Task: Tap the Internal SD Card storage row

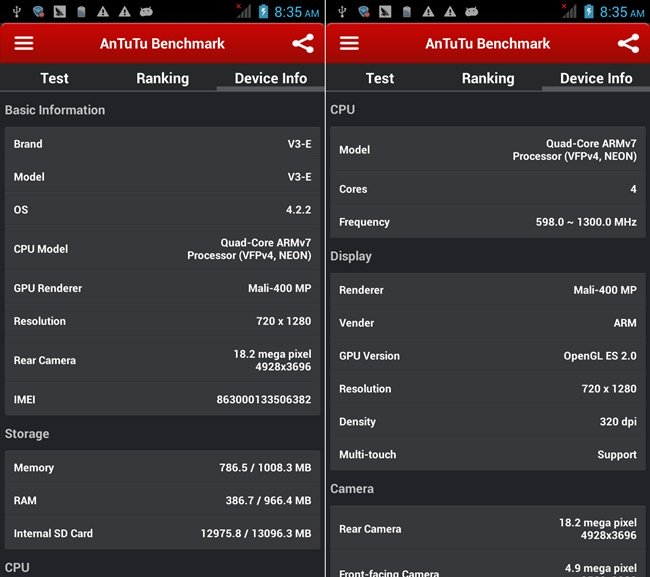Action: (162, 533)
